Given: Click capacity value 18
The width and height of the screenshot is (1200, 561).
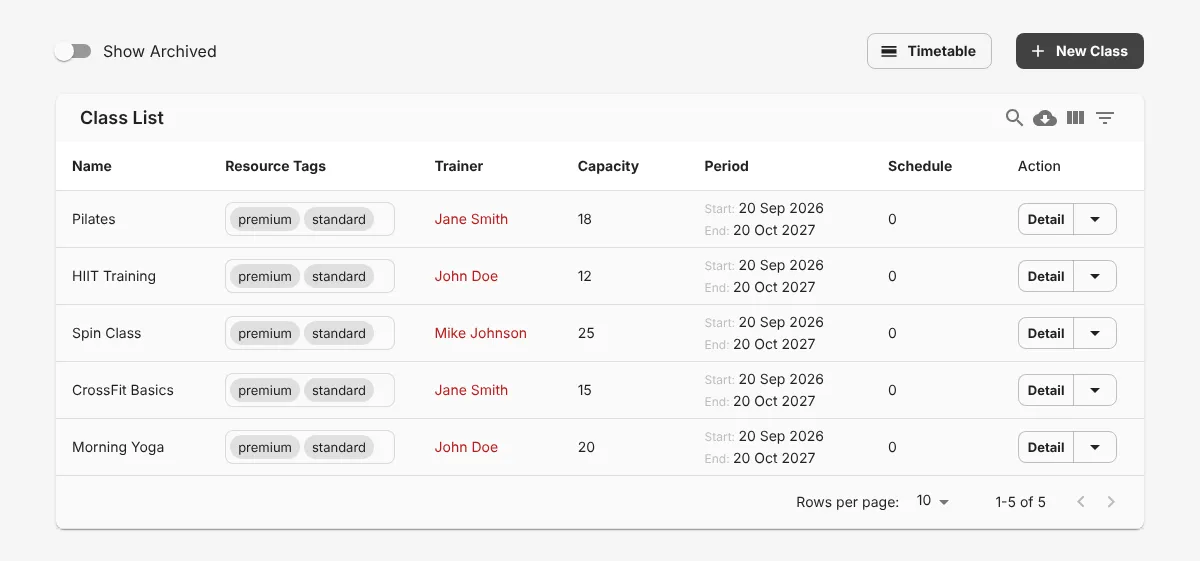Looking at the screenshot, I should click(585, 219).
